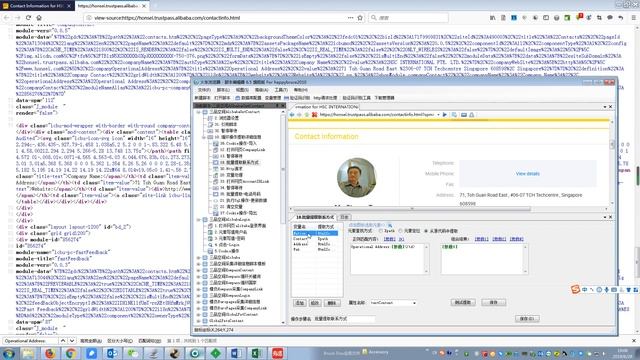Click icon of step 12 打开网页CompanyLink
Image resolution: width=640 pixels, height=360 pixels.
pyautogui.click(x=216, y=150)
